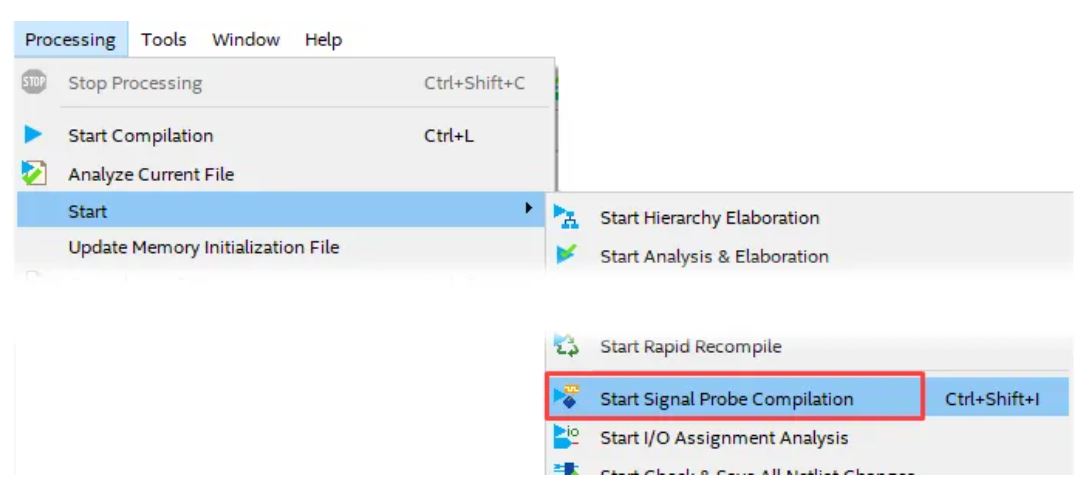Screen dimensions: 1089x494
Task: Click the Start I/O Assignment Analysis icon
Action: click(x=567, y=438)
